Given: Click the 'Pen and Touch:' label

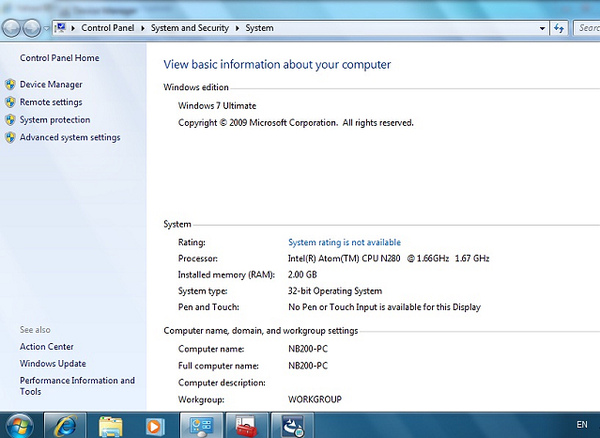Looking at the screenshot, I should [209, 307].
